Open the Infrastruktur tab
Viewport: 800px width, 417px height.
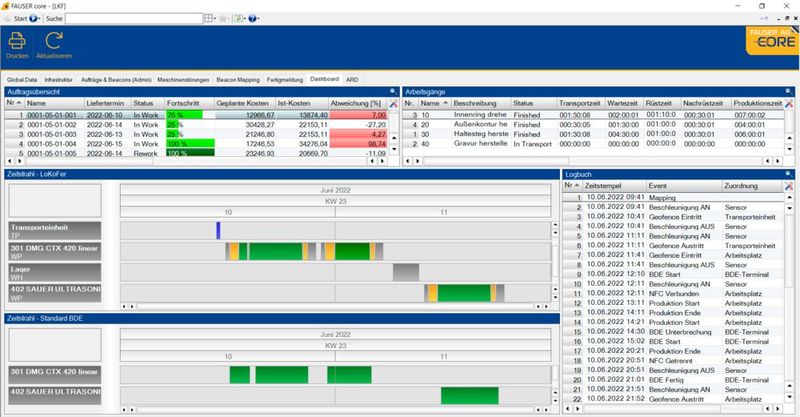tap(58, 80)
